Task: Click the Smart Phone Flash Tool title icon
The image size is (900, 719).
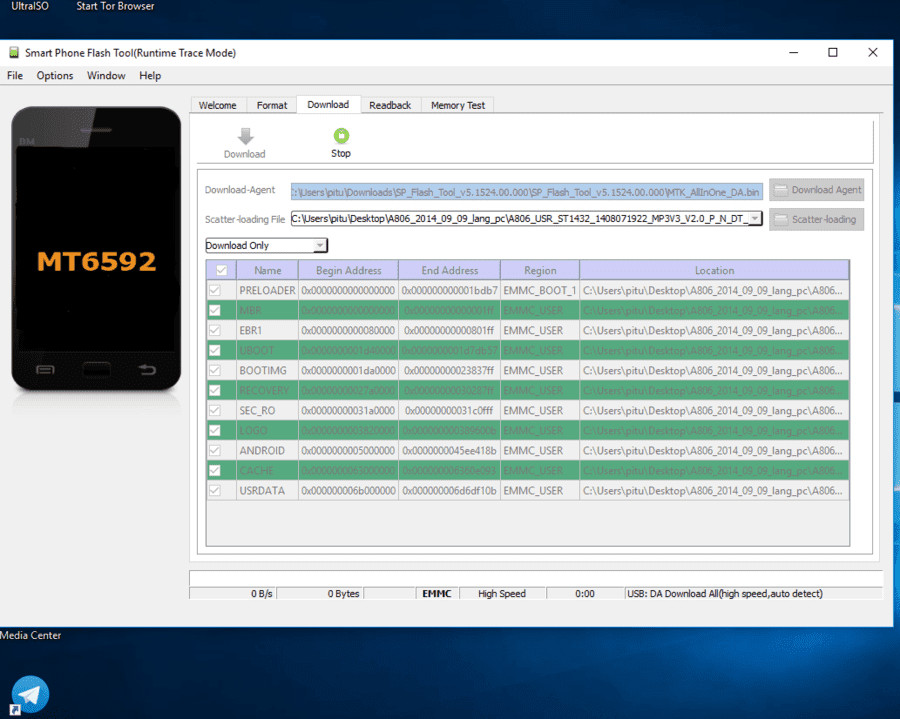Action: click(14, 53)
